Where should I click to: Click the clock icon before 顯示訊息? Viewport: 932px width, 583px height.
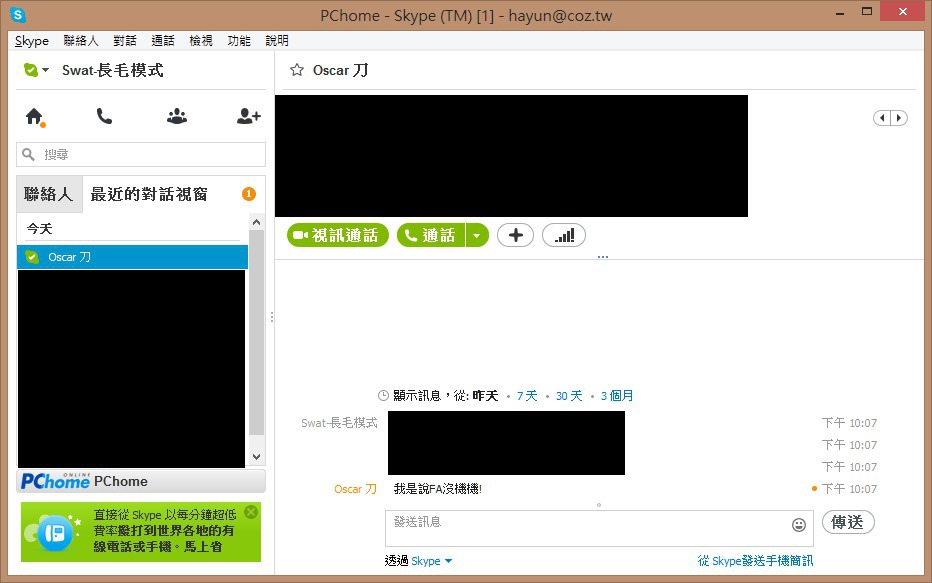click(x=383, y=396)
